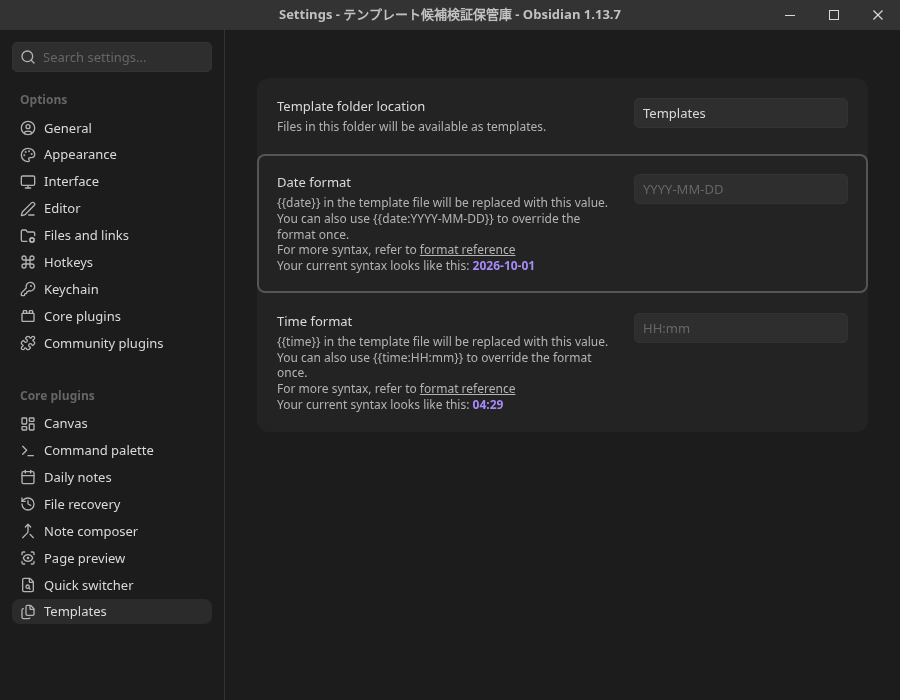The height and width of the screenshot is (700, 900).
Task: Click the 04:29 time preview text
Action: pos(488,405)
